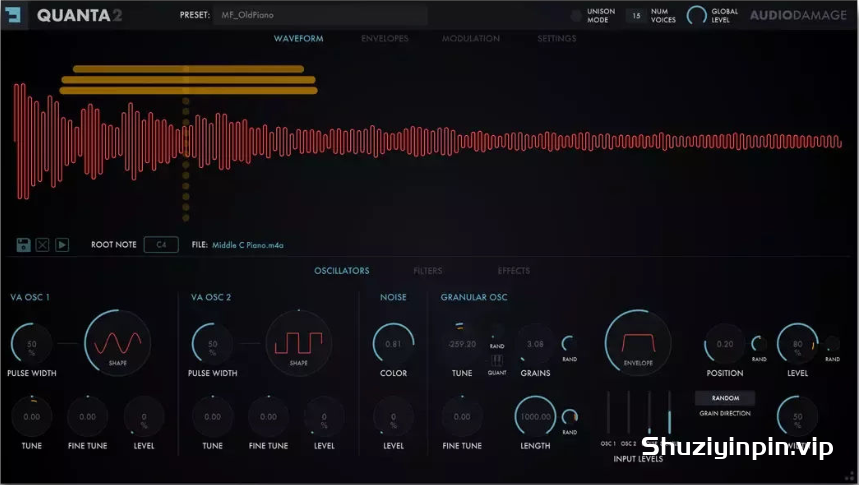Switch to the Envelopes tab

tap(385, 38)
